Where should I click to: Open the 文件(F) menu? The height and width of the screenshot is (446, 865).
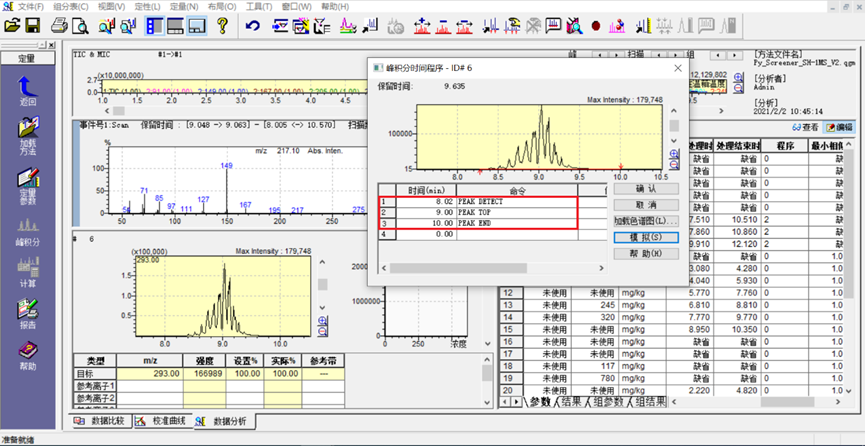pos(30,6)
